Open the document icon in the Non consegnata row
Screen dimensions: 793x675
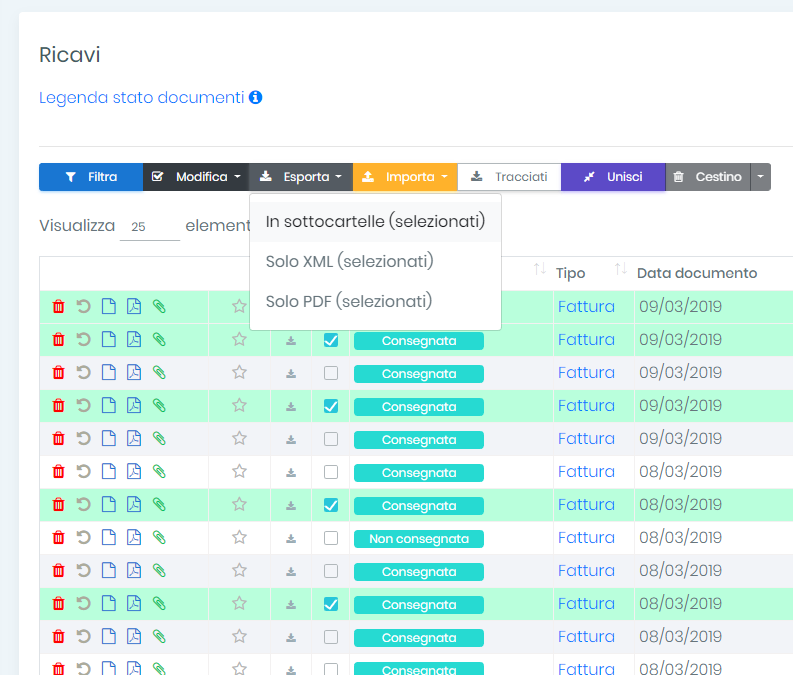pos(109,537)
